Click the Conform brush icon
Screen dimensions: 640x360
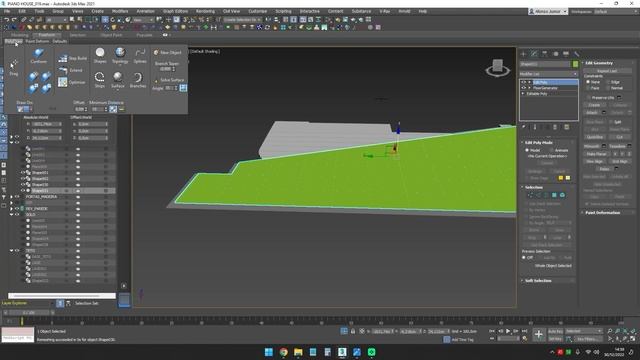[x=39, y=56]
